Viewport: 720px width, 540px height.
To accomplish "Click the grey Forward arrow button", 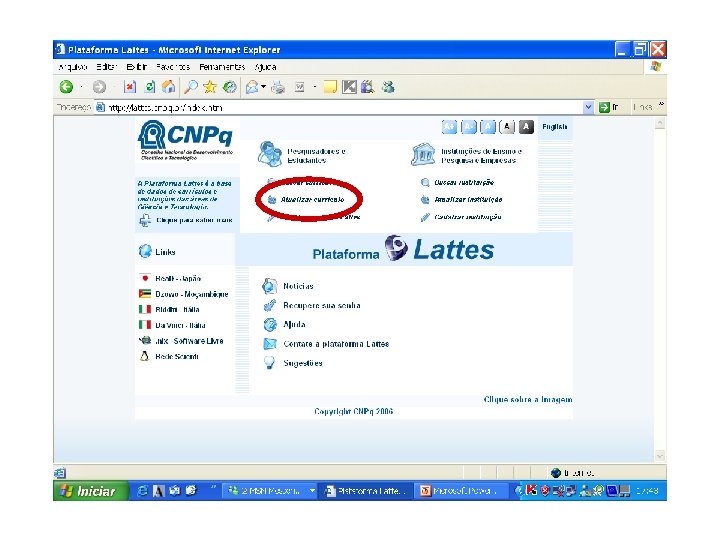I will [x=99, y=87].
